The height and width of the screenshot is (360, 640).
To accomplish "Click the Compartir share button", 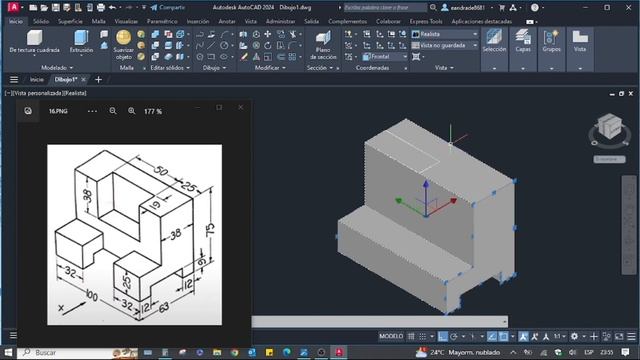I will click(167, 7).
